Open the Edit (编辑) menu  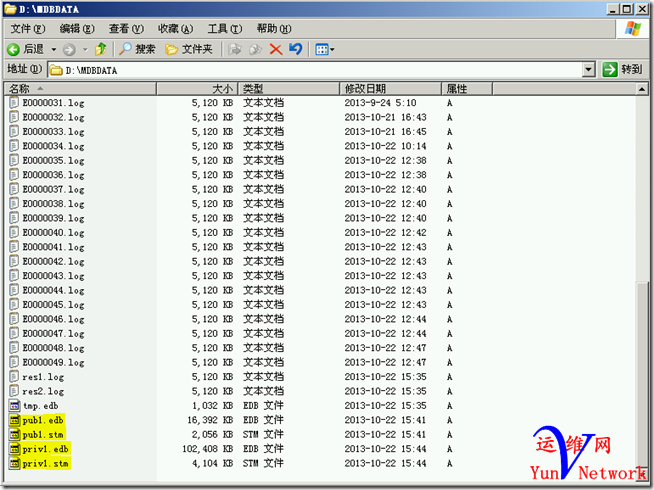[x=77, y=29]
